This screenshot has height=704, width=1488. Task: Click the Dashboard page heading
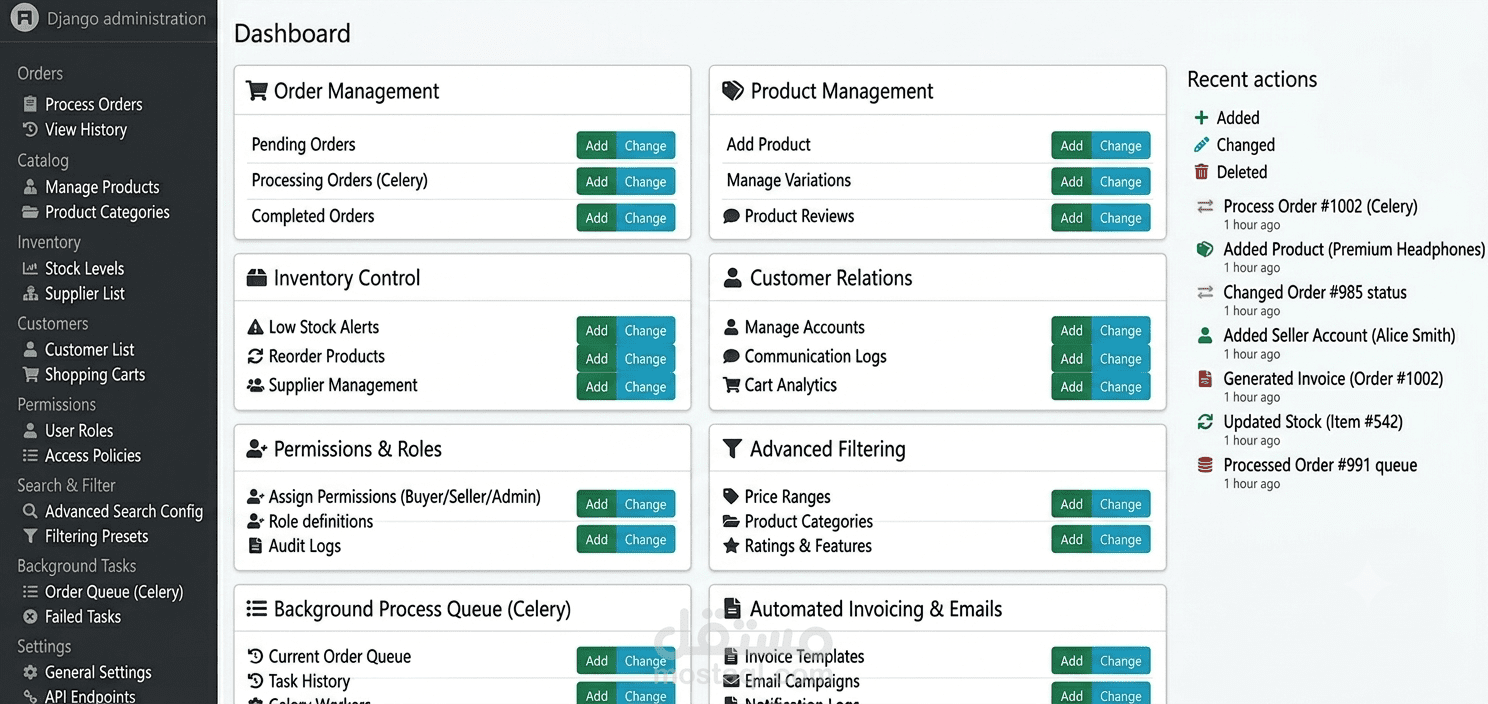coord(292,33)
